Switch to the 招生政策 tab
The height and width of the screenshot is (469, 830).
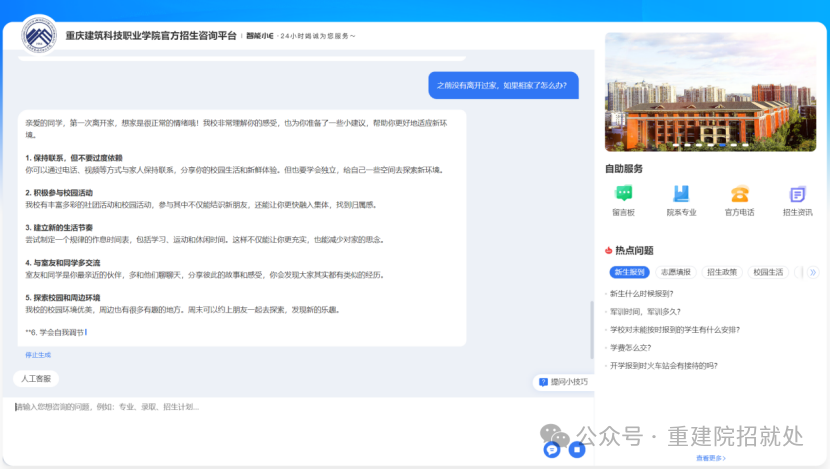[722, 272]
